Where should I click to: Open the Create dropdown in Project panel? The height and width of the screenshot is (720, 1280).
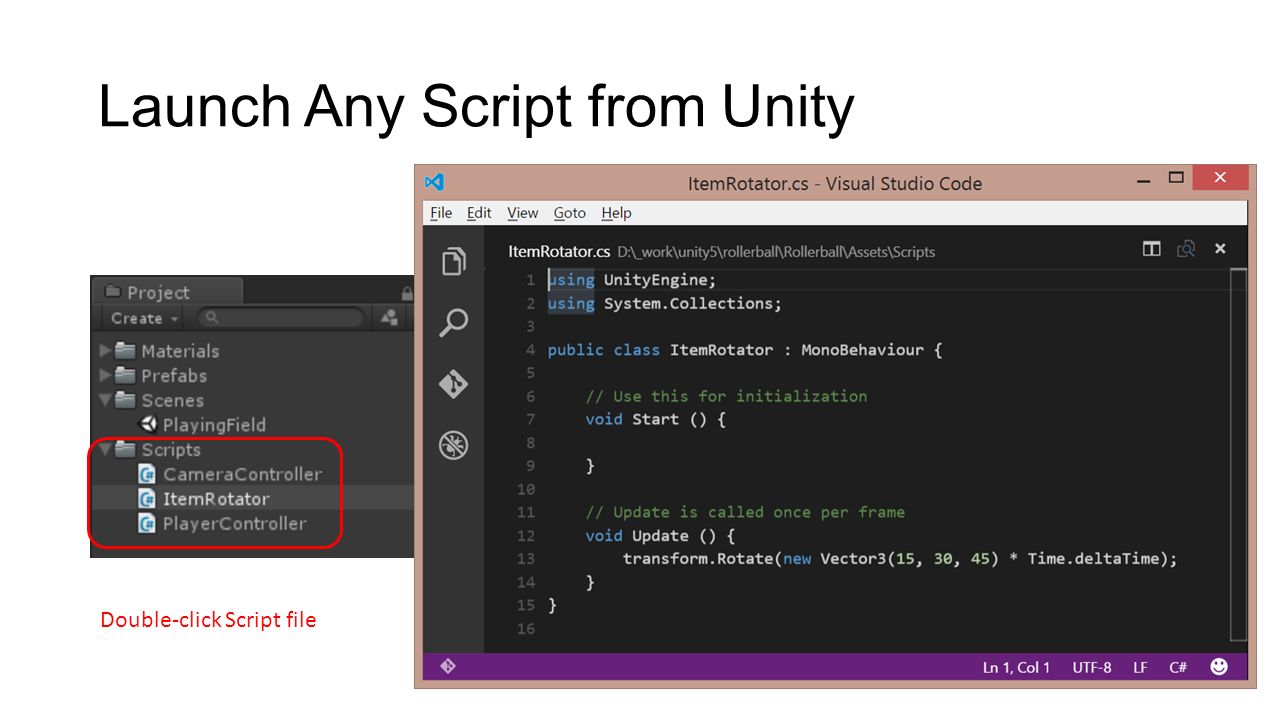coord(145,318)
